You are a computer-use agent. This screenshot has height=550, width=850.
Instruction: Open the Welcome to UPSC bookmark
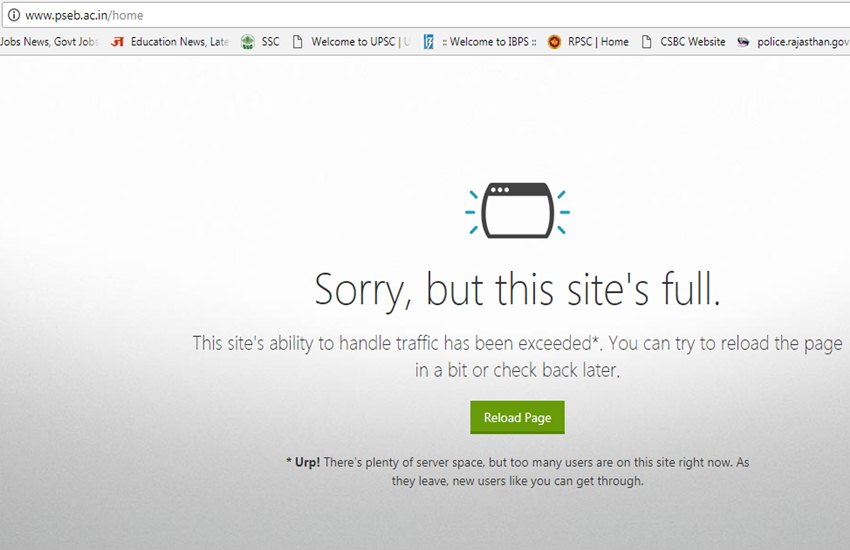(x=360, y=42)
